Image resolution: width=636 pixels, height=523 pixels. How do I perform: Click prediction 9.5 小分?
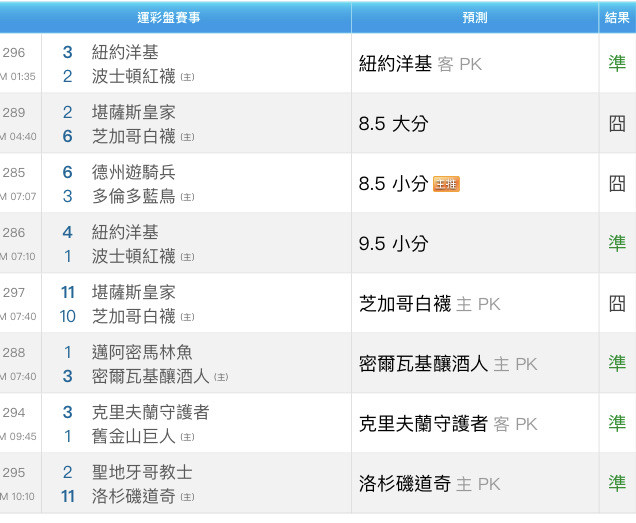pyautogui.click(x=393, y=244)
